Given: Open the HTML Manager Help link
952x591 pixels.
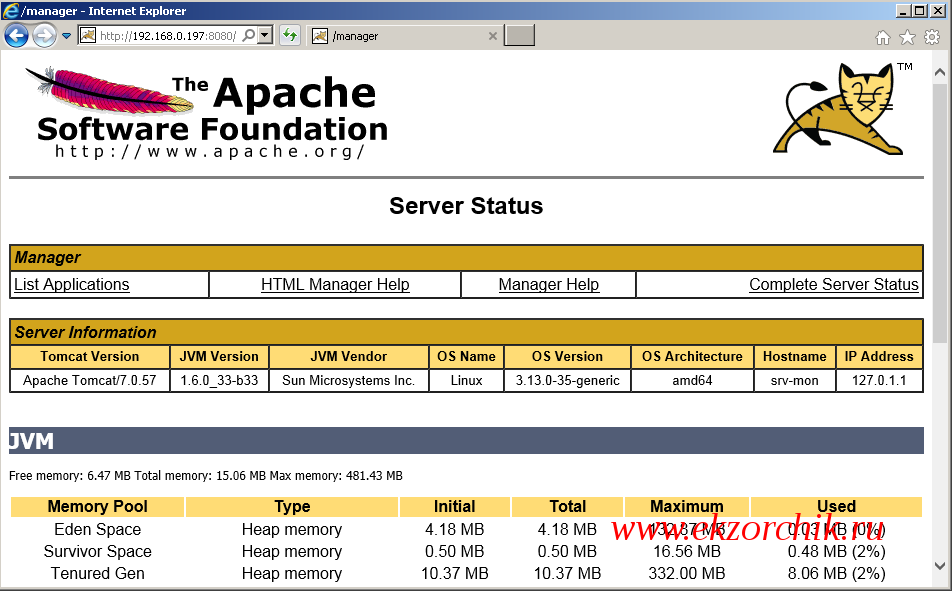Looking at the screenshot, I should [335, 284].
